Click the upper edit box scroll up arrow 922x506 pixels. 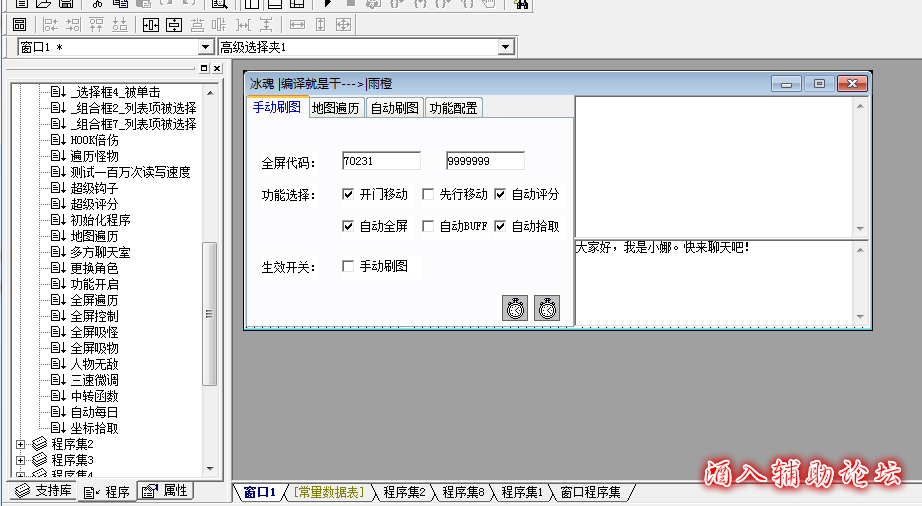pos(860,106)
